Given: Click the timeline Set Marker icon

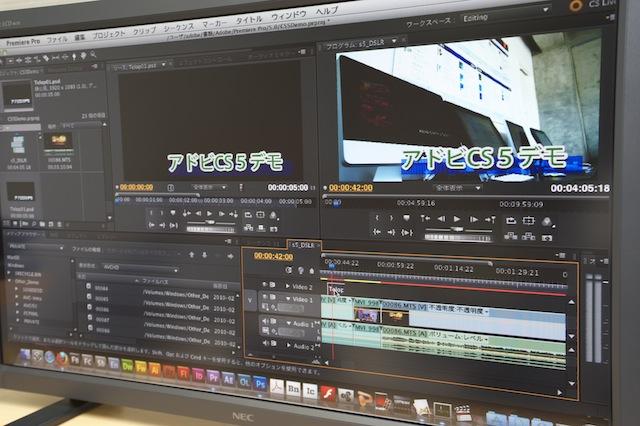Looking at the screenshot, I should pos(311,271).
